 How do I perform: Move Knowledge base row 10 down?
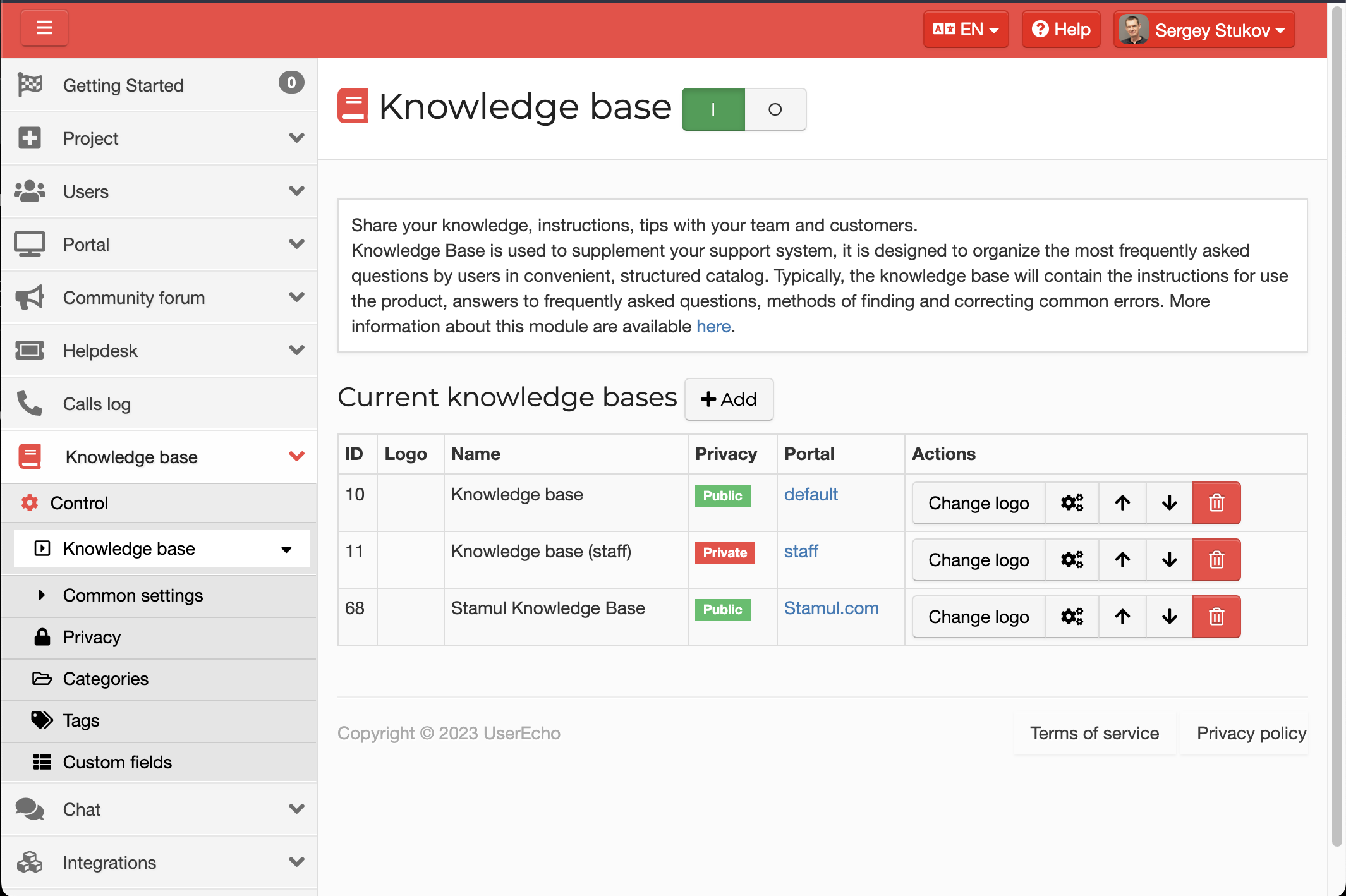[x=1170, y=503]
